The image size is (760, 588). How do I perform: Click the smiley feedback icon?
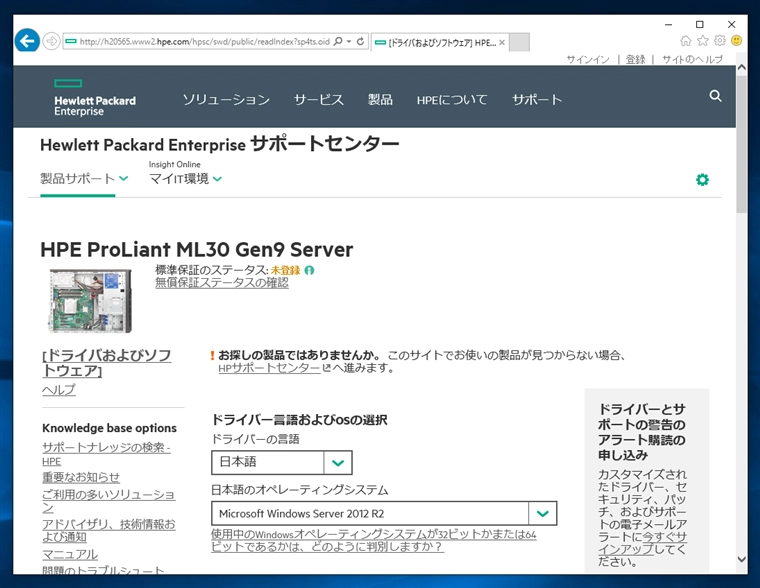point(737,41)
